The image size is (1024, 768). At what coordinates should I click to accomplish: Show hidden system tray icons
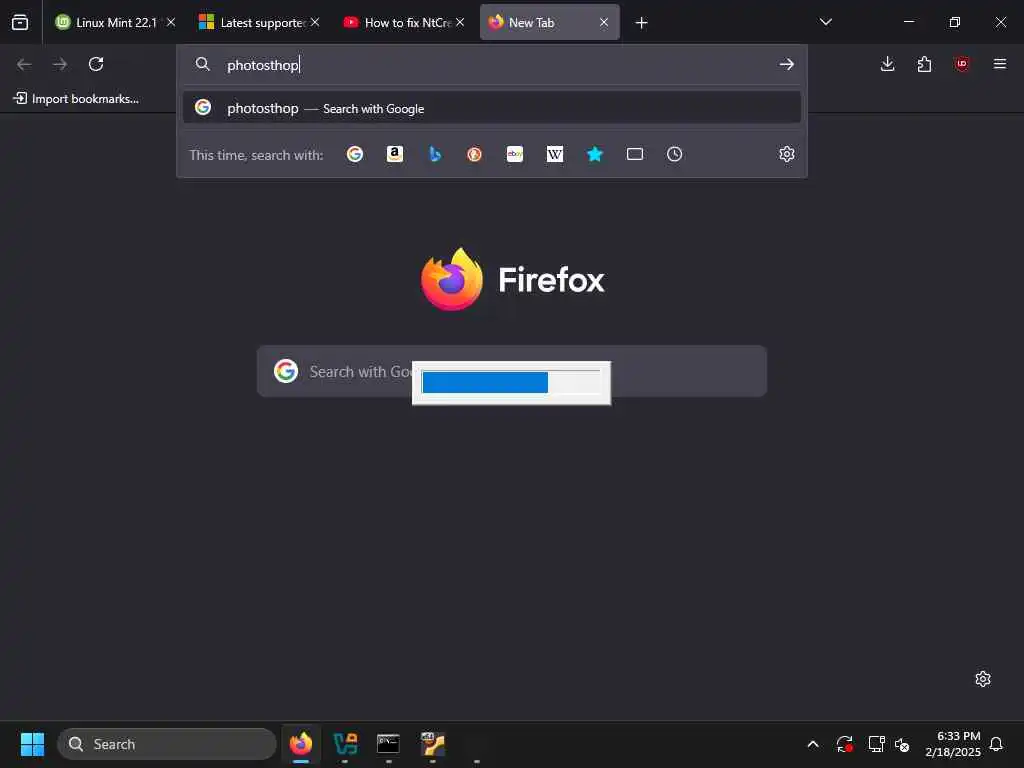pos(813,744)
